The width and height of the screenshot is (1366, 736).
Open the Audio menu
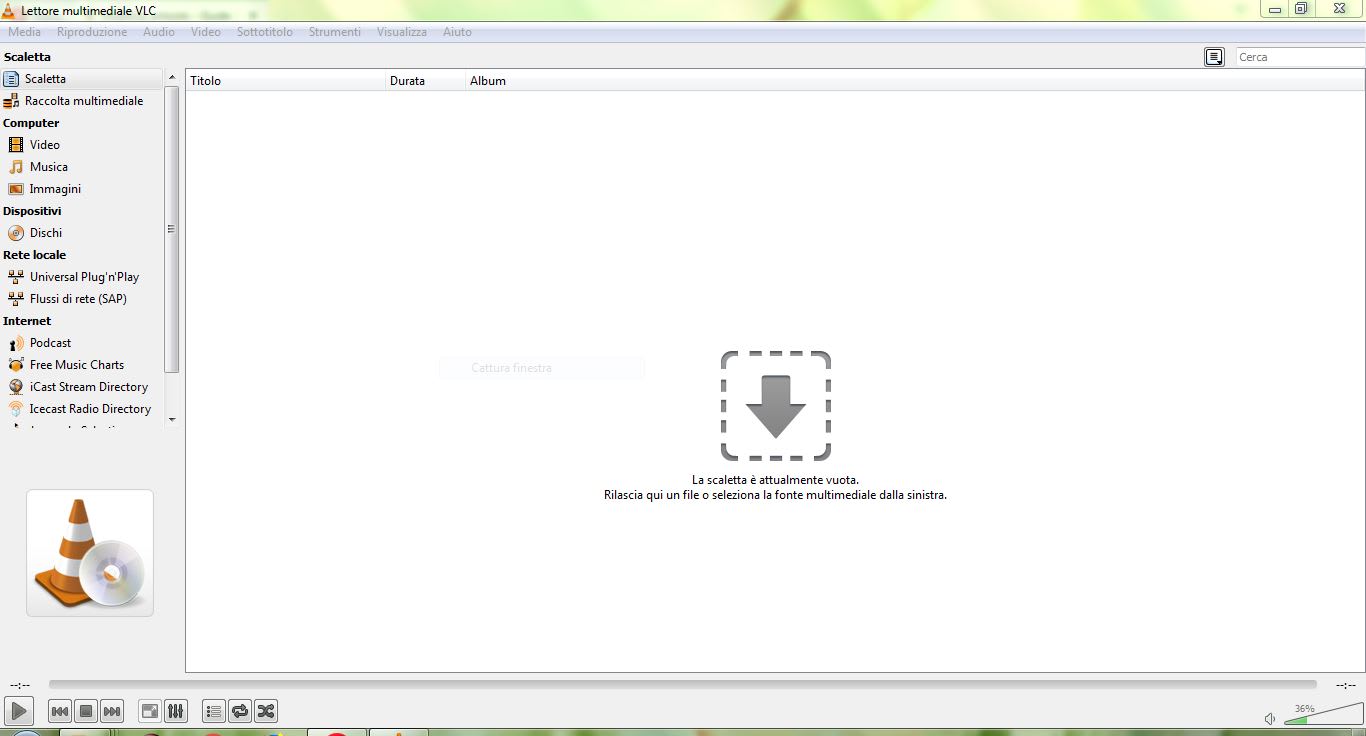(x=159, y=32)
